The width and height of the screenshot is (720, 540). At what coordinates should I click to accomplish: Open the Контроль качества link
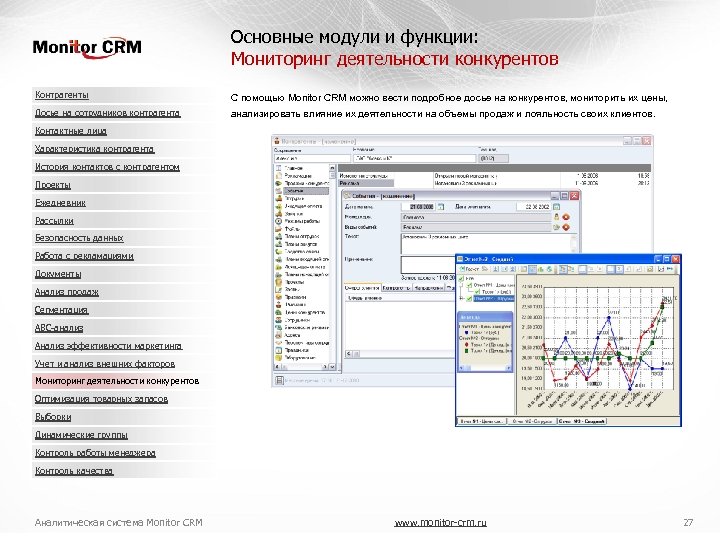[74, 471]
